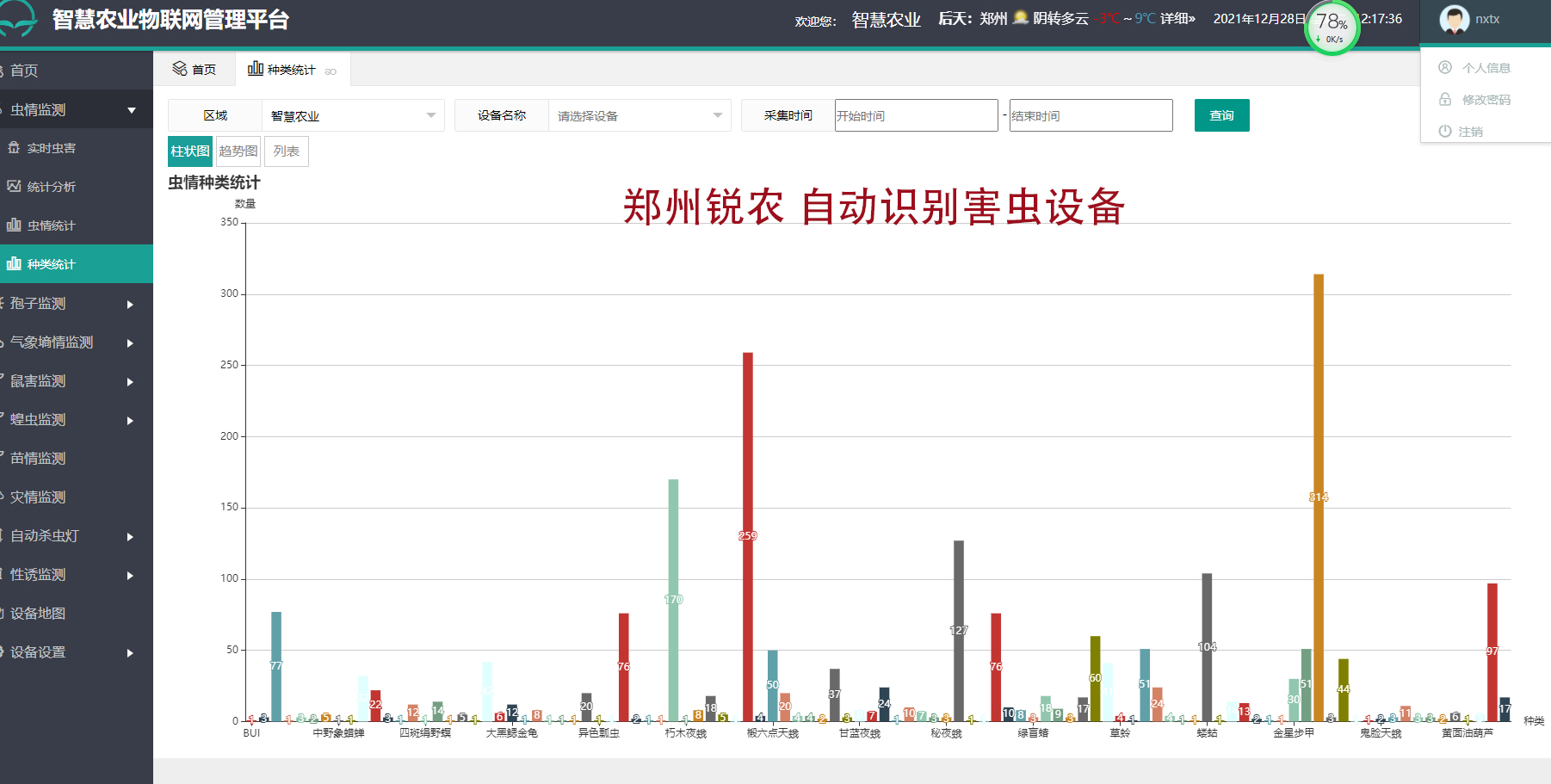Switch to 趋势图 view
Screen dimensions: 1551x784
click(238, 151)
